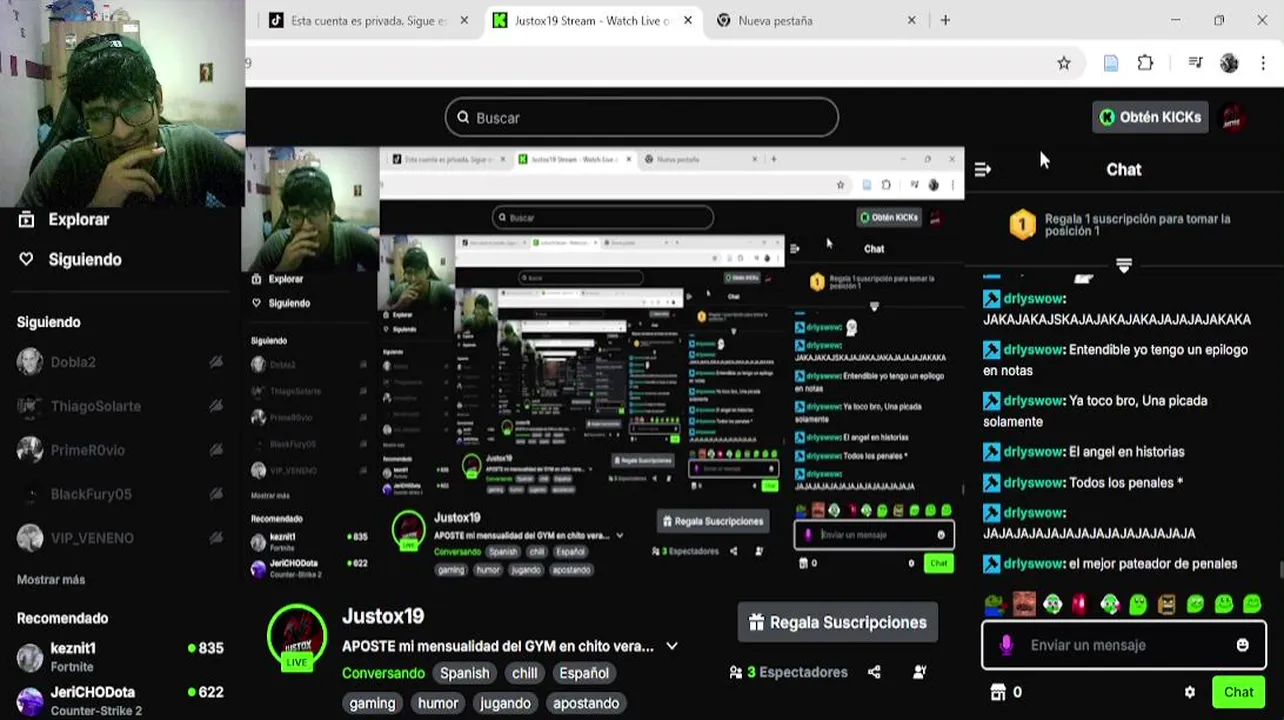This screenshot has height=720, width=1284.
Task: Click the chat scrollbar thumb
Action: [x=1281, y=570]
